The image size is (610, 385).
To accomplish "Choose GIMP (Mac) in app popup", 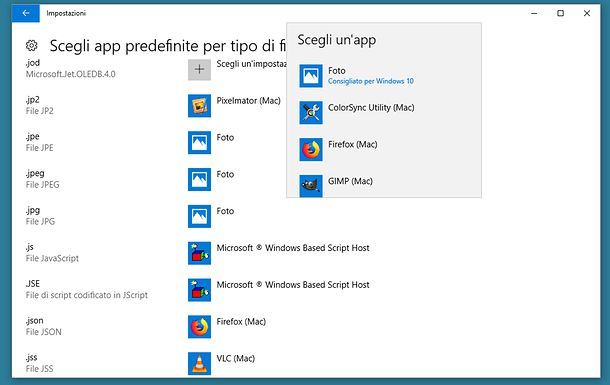I will point(350,181).
